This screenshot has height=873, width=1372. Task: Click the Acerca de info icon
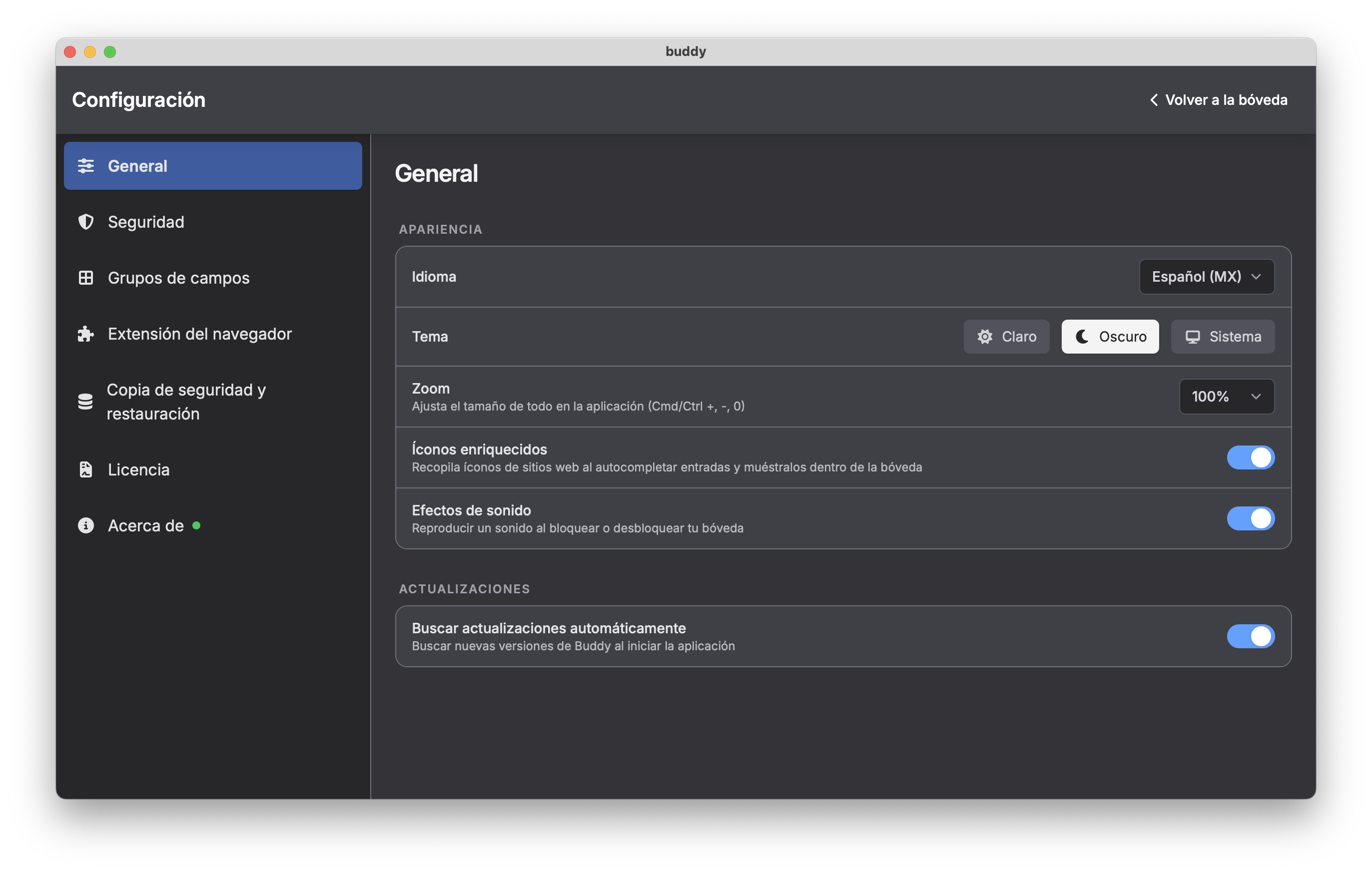point(85,525)
